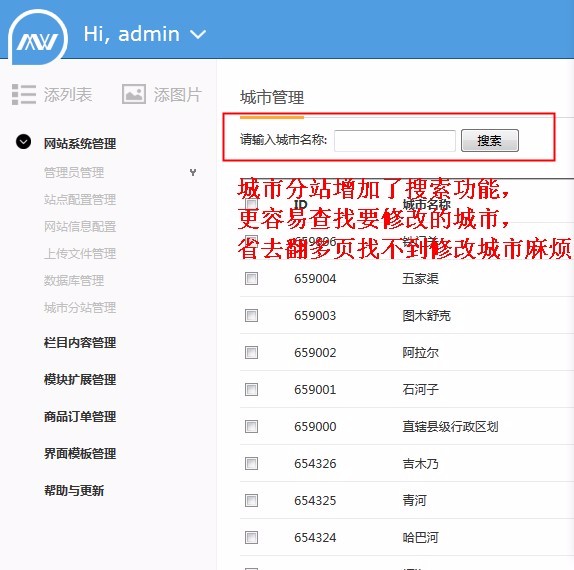Click ID cell 654325

(315, 501)
